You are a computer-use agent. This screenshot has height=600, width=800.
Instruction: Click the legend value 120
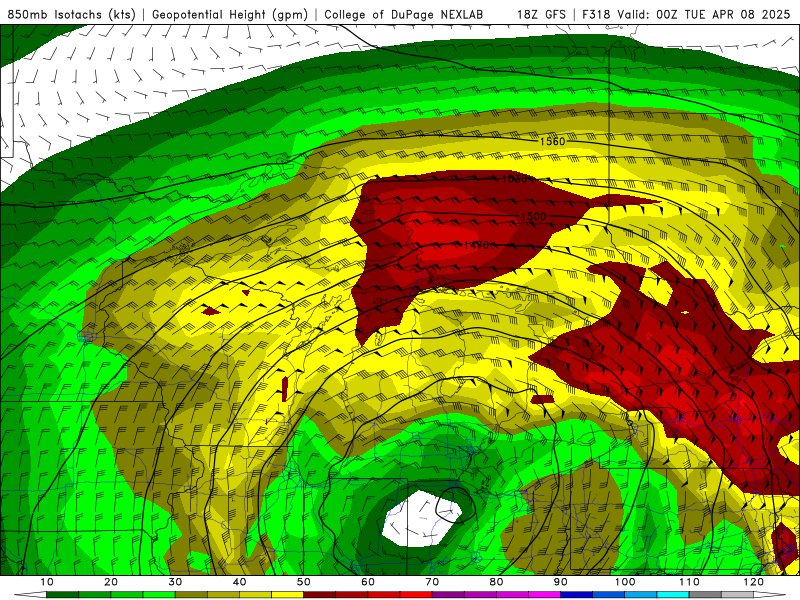754,582
